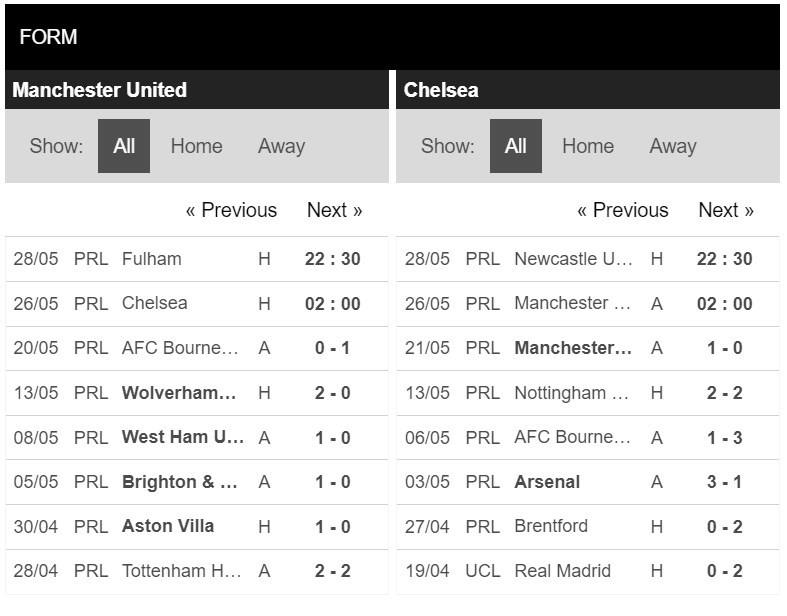Open the Real Madrid UCL match
787x616 pixels.
coord(588,571)
